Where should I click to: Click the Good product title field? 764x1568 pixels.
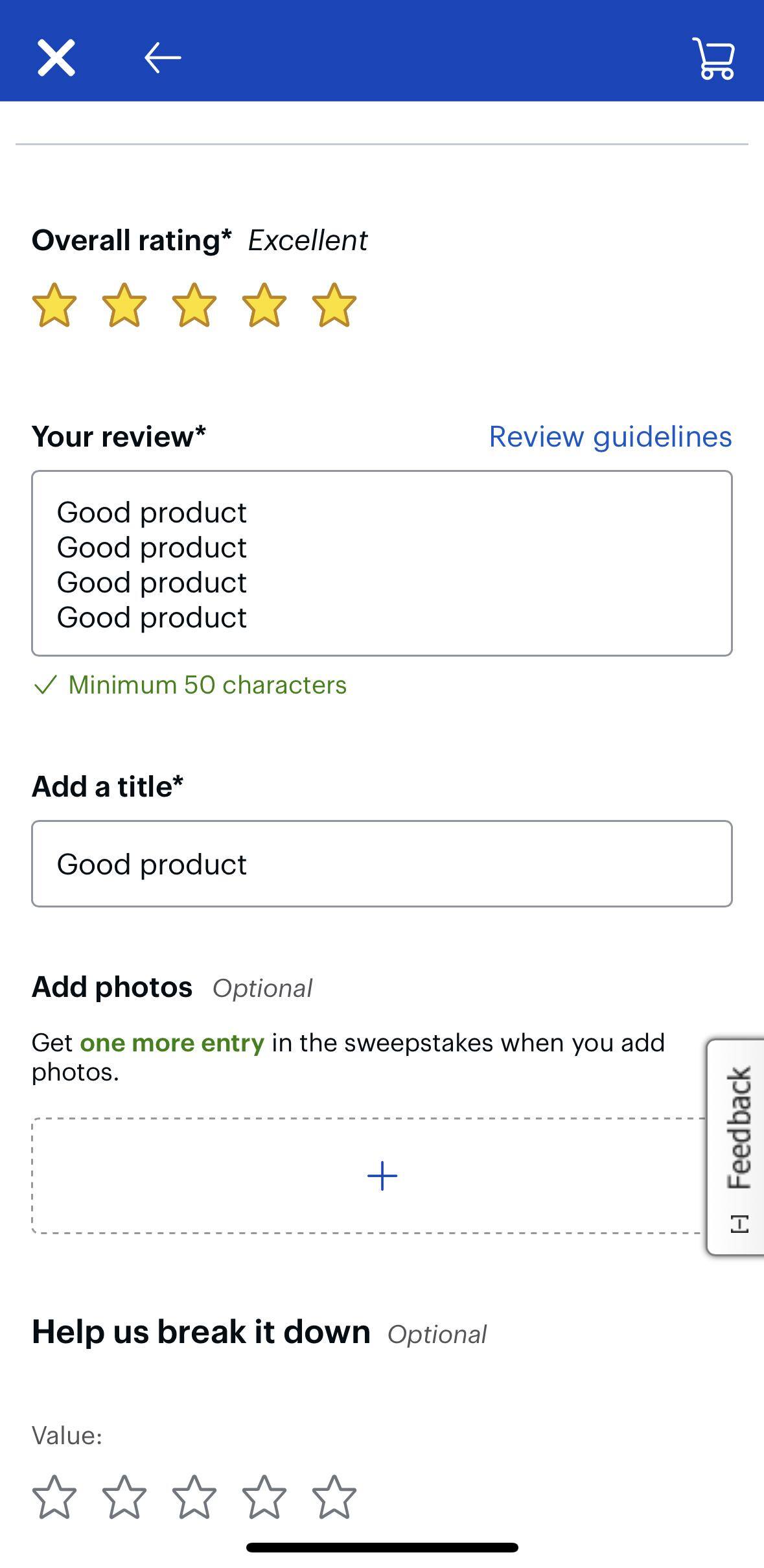click(x=382, y=863)
